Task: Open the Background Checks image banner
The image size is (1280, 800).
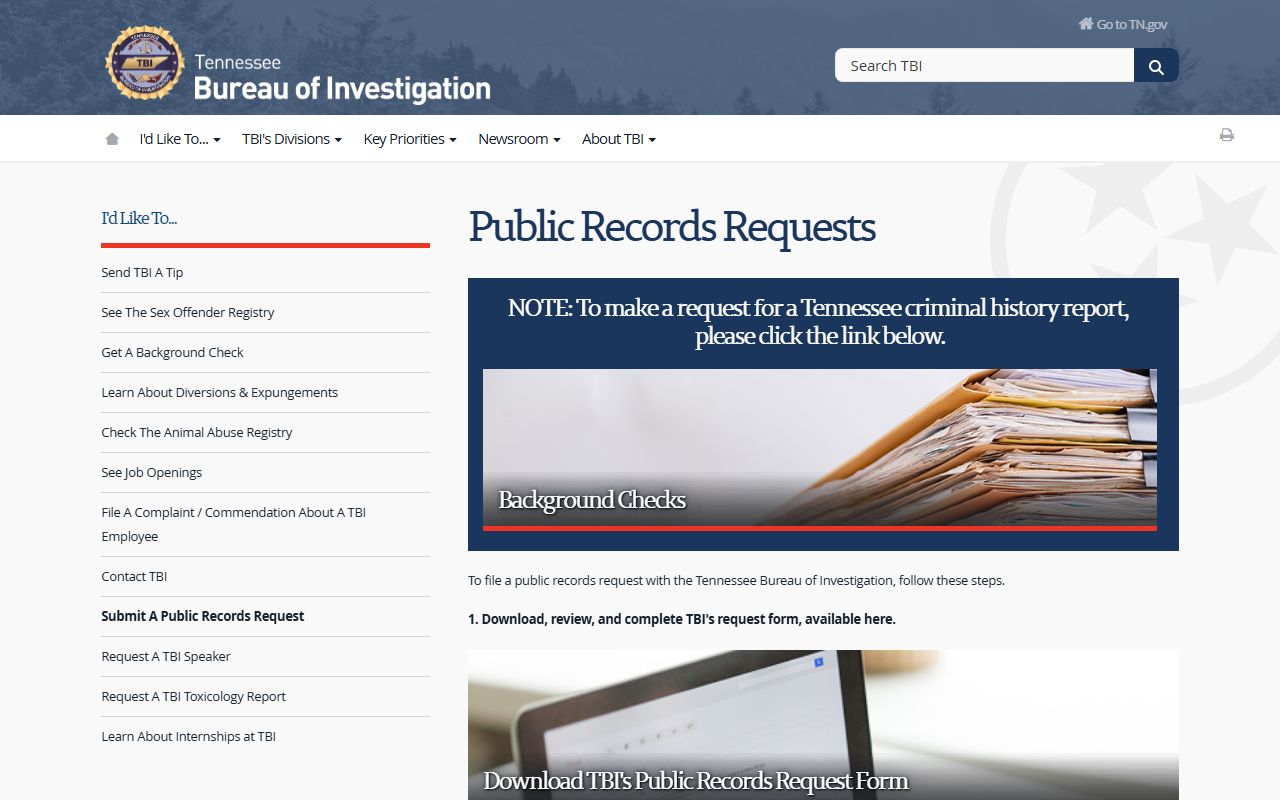Action: click(820, 449)
